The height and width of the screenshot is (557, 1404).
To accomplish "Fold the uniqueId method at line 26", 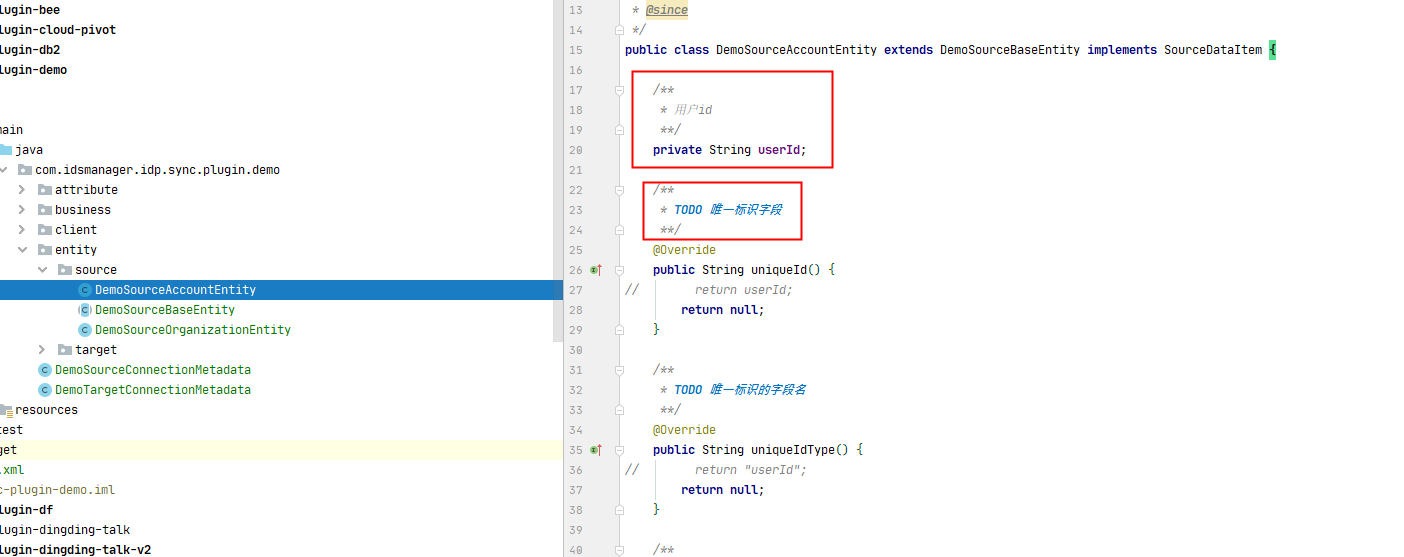I will click(620, 270).
